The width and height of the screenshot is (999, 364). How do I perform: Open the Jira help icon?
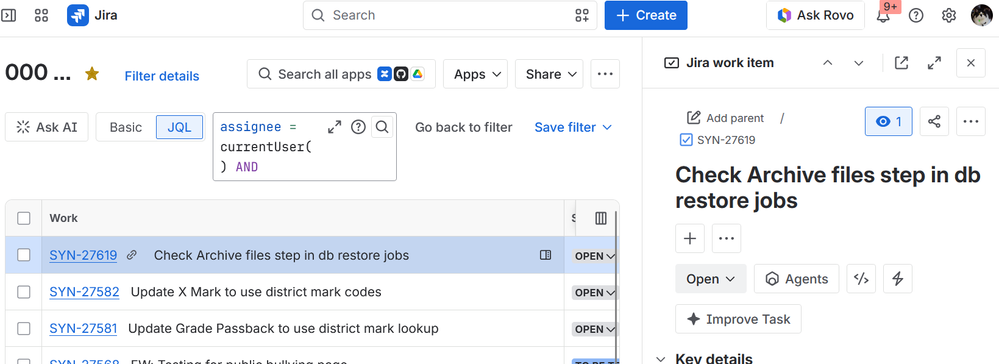click(x=916, y=15)
